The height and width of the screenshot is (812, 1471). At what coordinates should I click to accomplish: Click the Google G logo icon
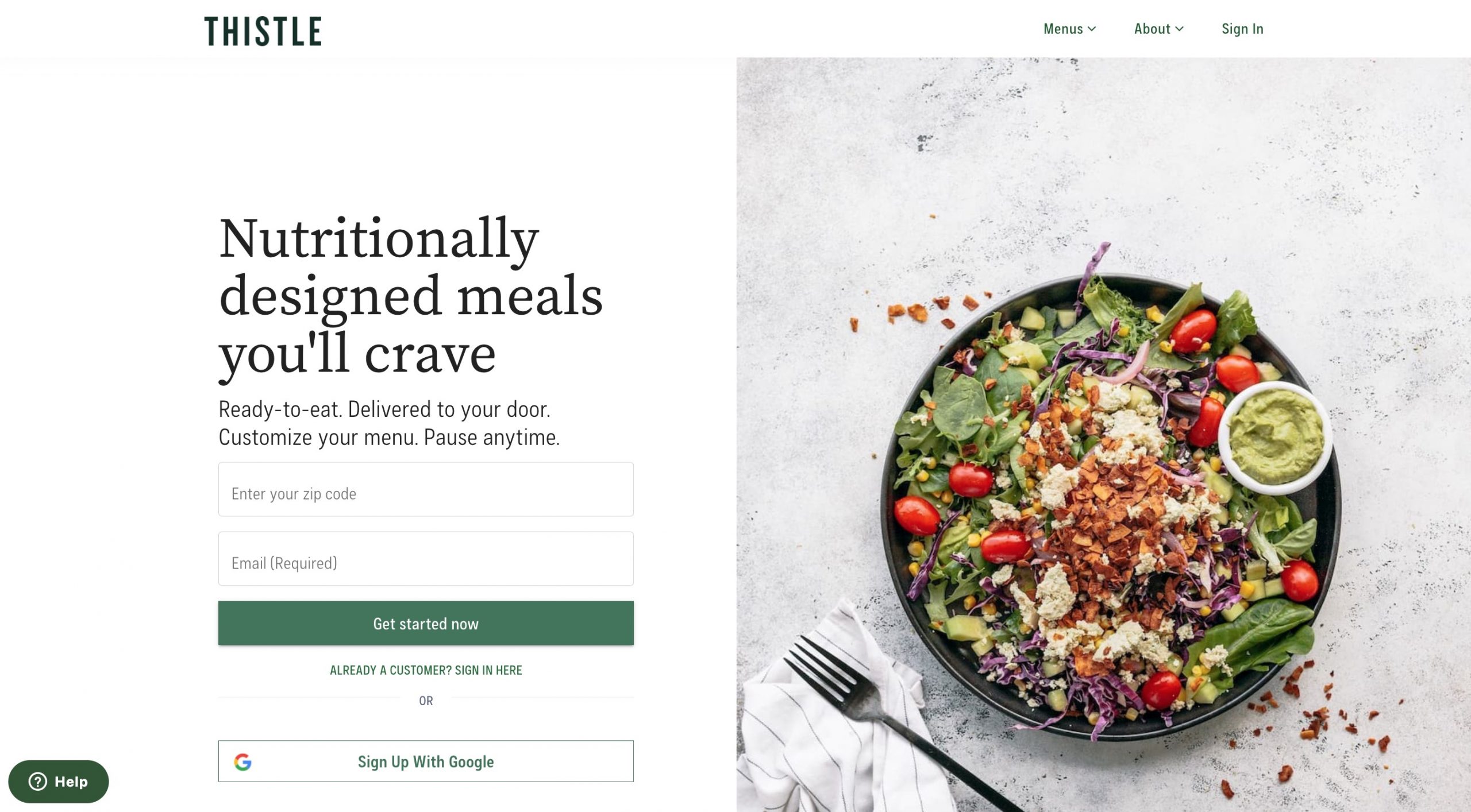click(x=243, y=761)
